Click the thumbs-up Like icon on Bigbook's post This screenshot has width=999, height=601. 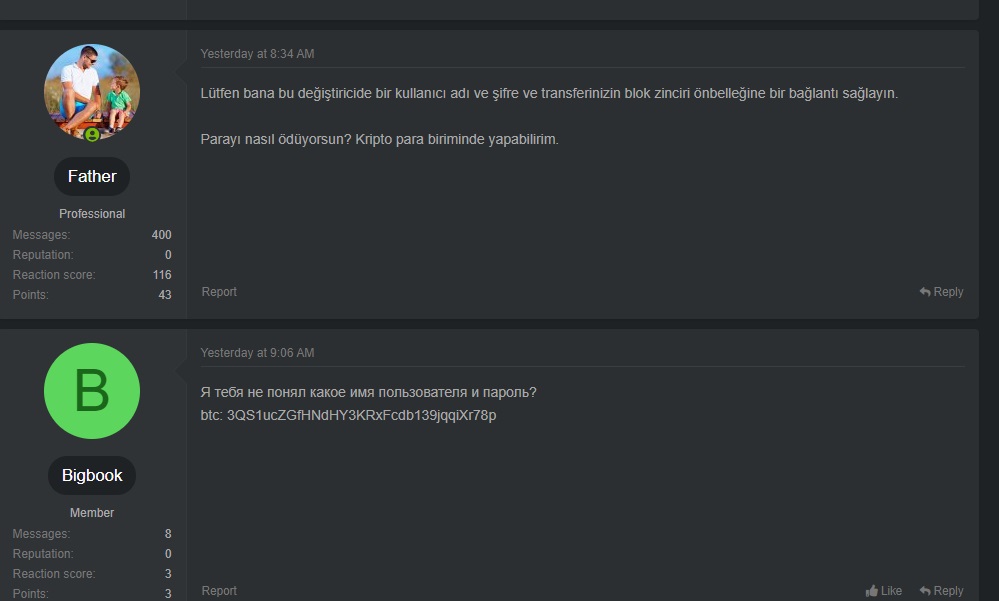click(x=872, y=591)
